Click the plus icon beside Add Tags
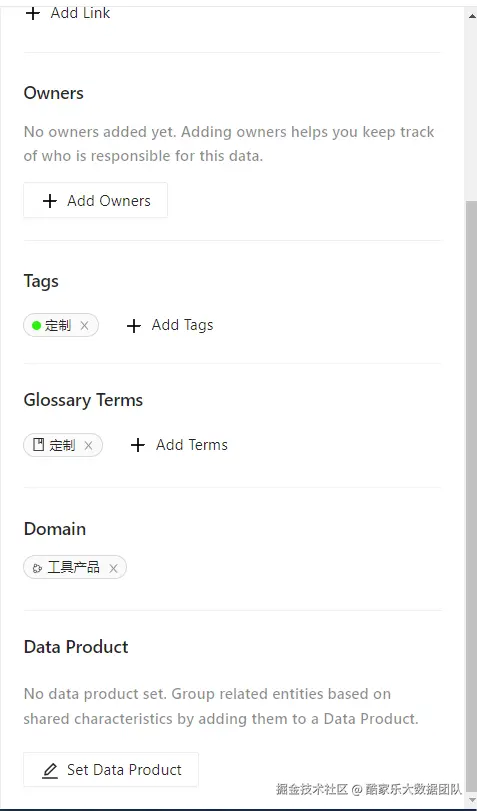Screen dimensions: 477x811 pos(133,326)
